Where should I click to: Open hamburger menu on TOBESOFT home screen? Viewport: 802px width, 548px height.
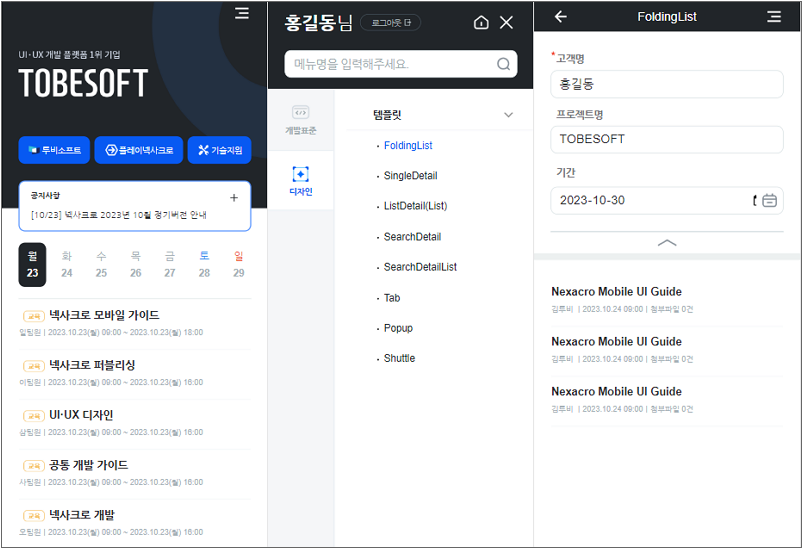tap(241, 13)
